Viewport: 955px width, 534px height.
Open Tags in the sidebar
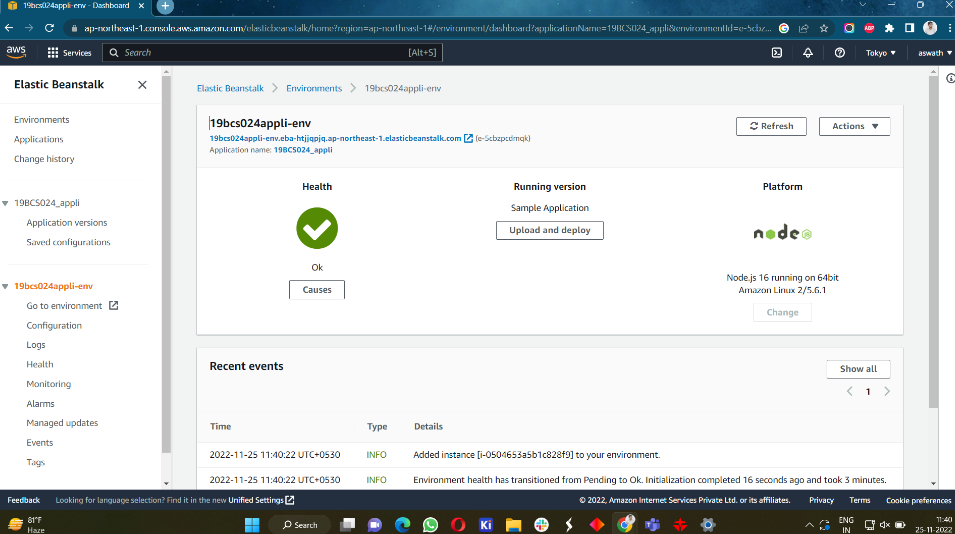tap(35, 462)
